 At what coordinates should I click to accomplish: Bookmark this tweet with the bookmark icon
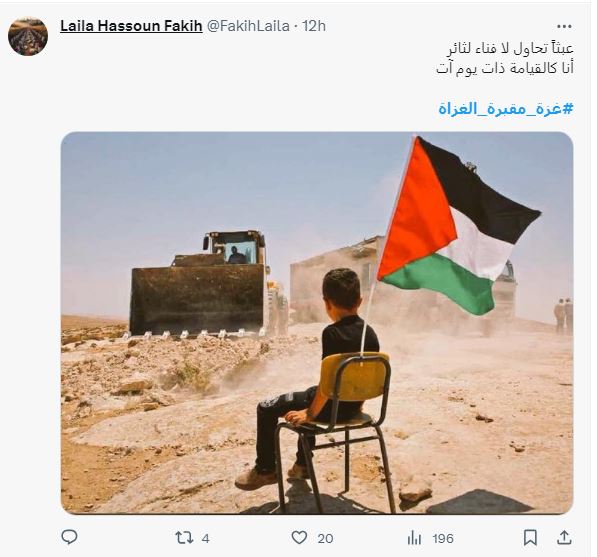(530, 538)
